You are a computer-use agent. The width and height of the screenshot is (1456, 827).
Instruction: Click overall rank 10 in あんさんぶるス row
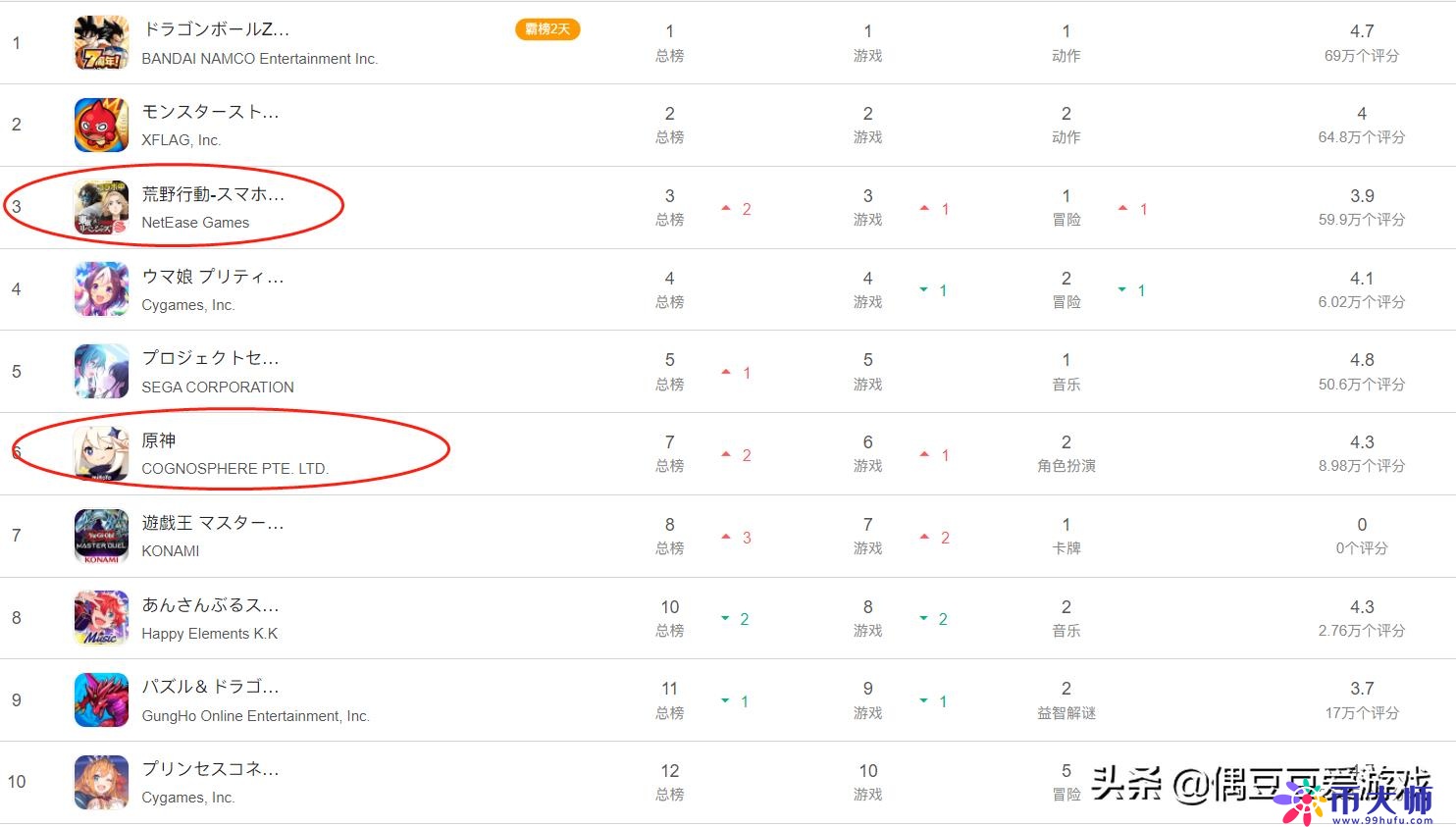click(670, 607)
